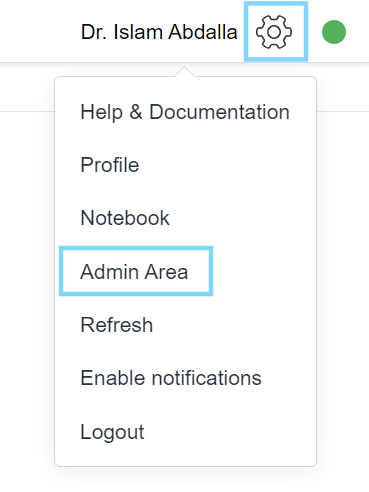Log out using the Logout entry
Screen dimensions: 369x492
pos(112,432)
